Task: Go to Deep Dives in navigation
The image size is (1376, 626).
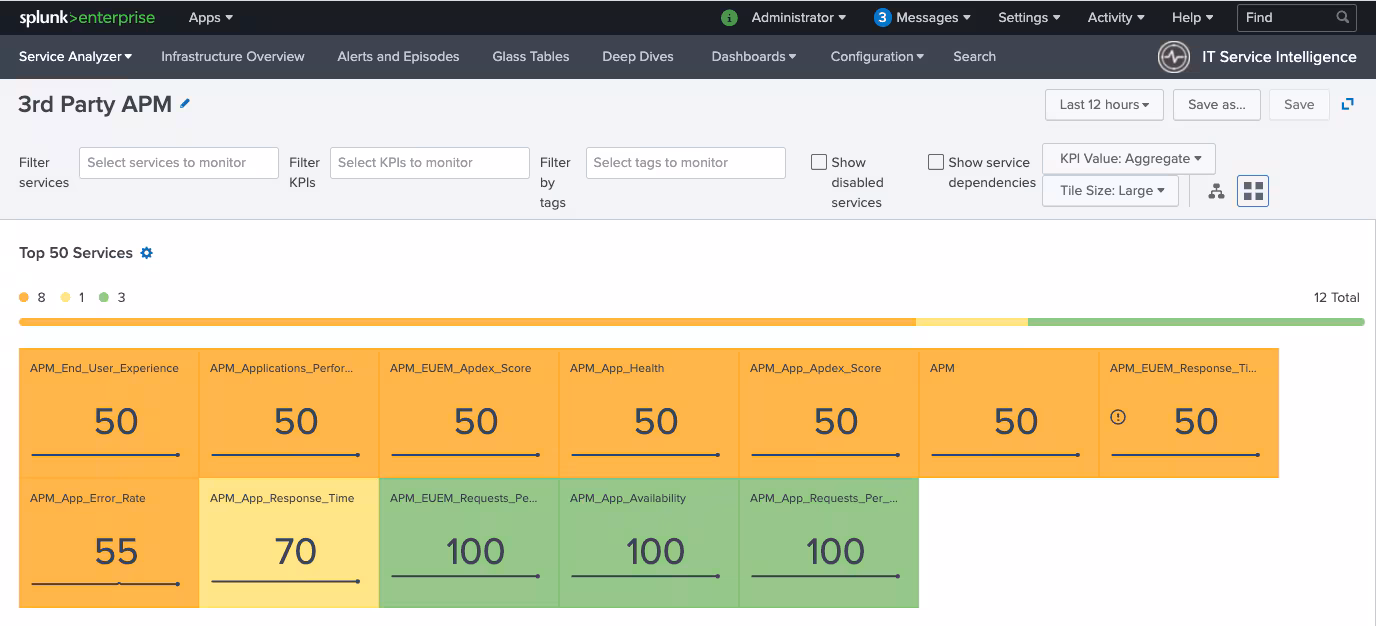Action: 637,57
